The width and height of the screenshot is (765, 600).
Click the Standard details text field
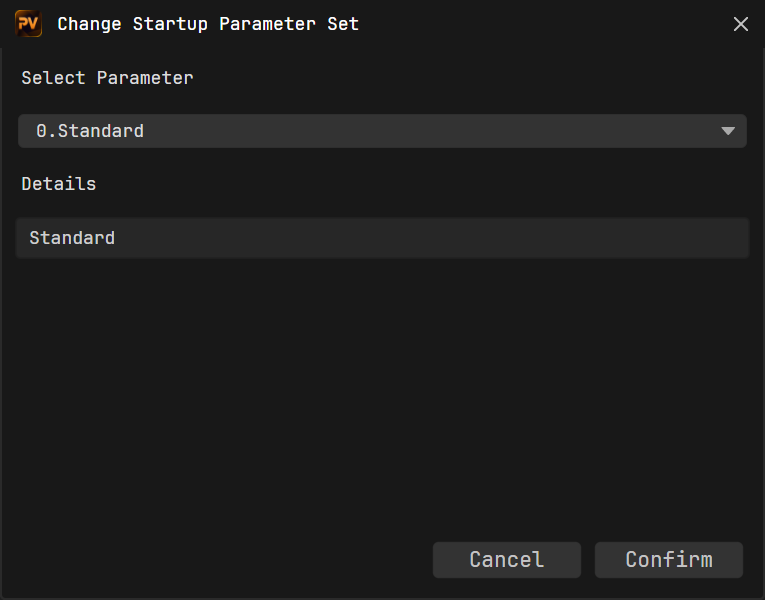click(x=382, y=238)
